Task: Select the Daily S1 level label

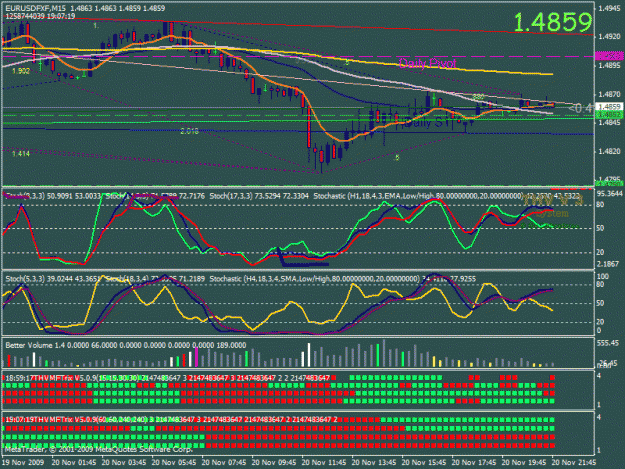Action: tap(428, 122)
